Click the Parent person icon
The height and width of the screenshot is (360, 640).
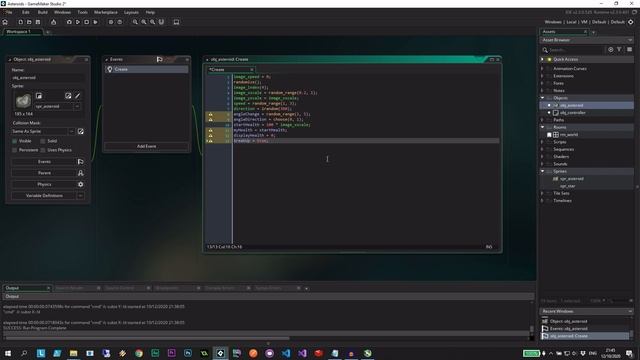(x=80, y=173)
